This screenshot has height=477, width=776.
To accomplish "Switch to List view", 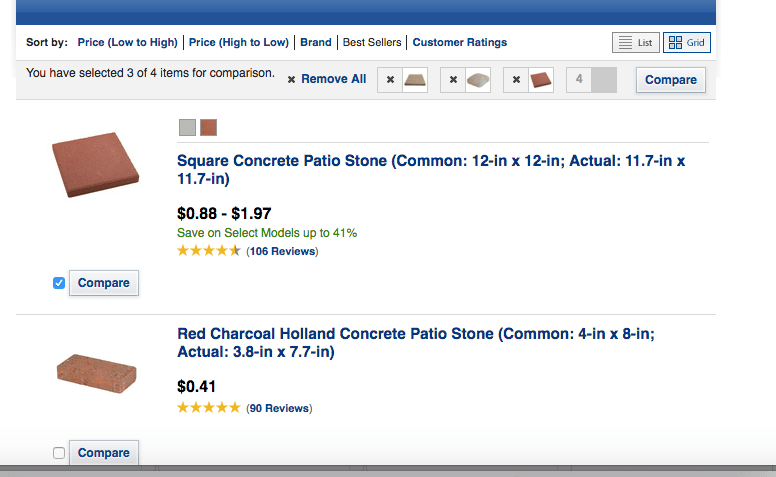I will coord(635,43).
